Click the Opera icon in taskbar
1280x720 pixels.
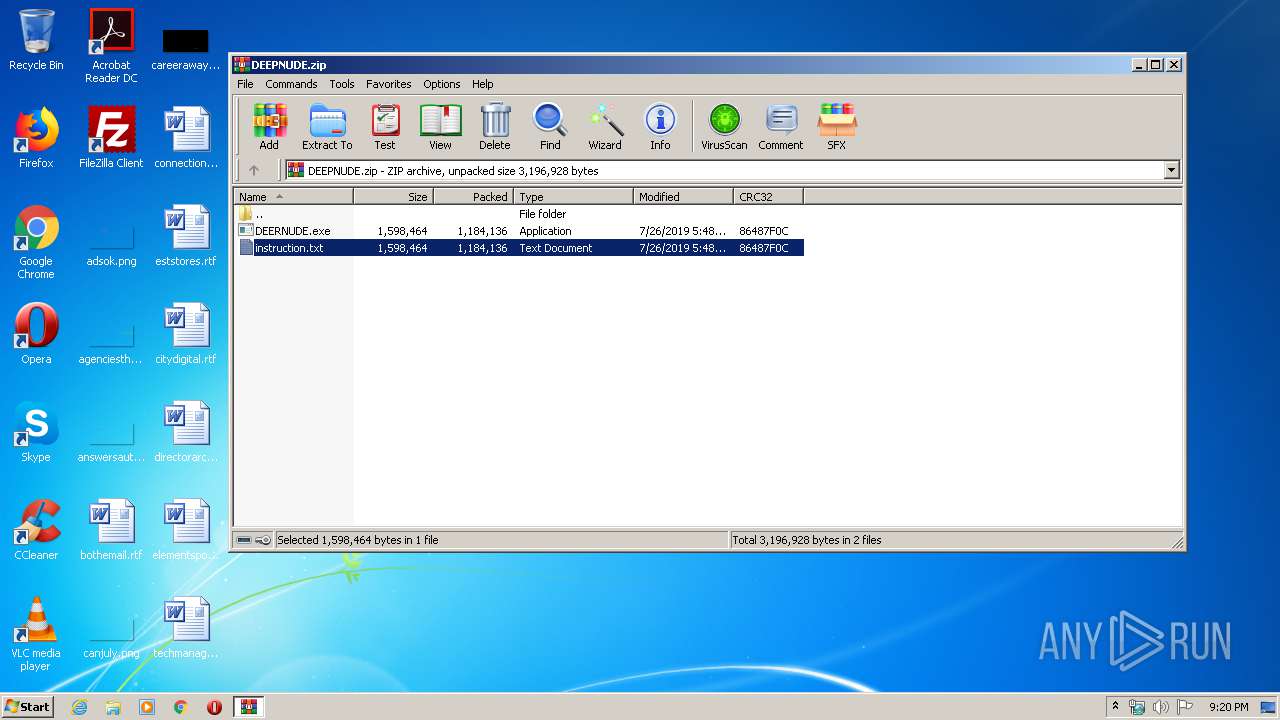coord(214,707)
